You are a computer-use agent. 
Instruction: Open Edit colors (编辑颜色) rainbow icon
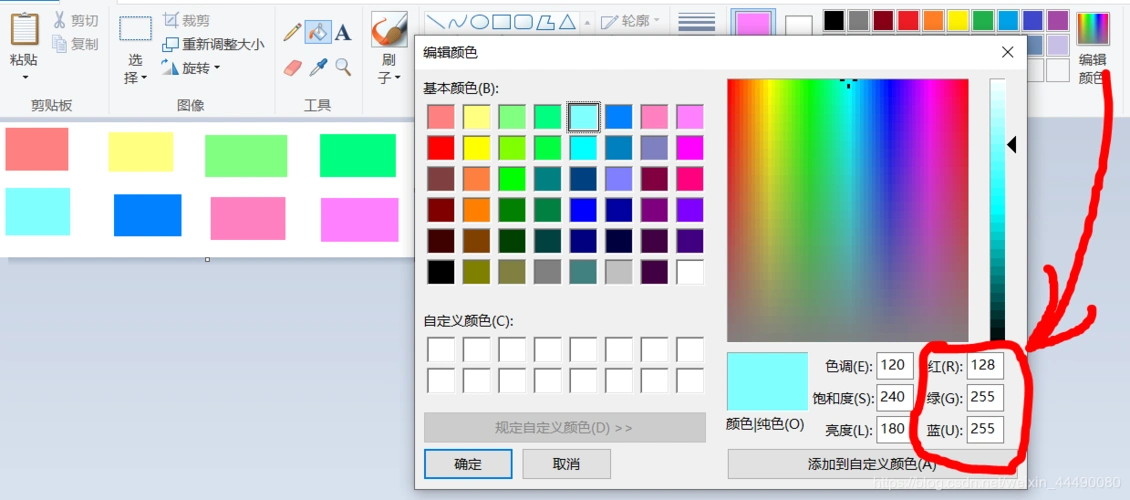pyautogui.click(x=1093, y=29)
